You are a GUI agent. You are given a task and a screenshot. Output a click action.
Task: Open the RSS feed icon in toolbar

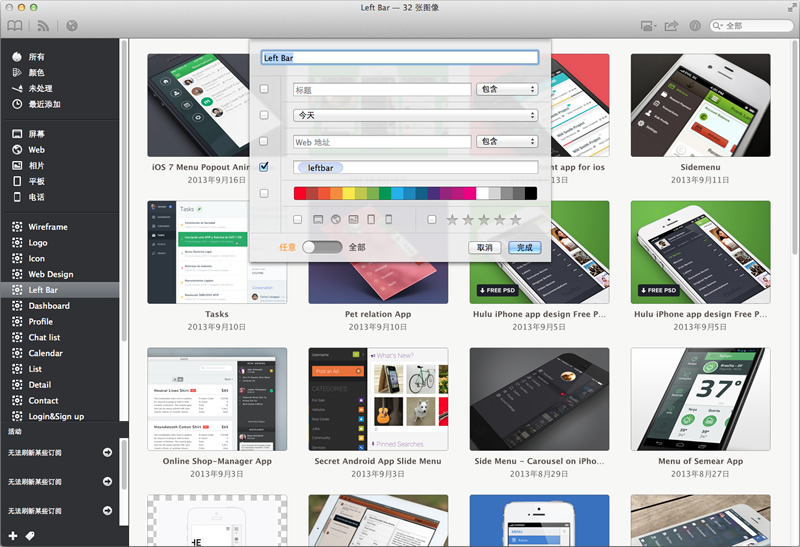coord(43,26)
